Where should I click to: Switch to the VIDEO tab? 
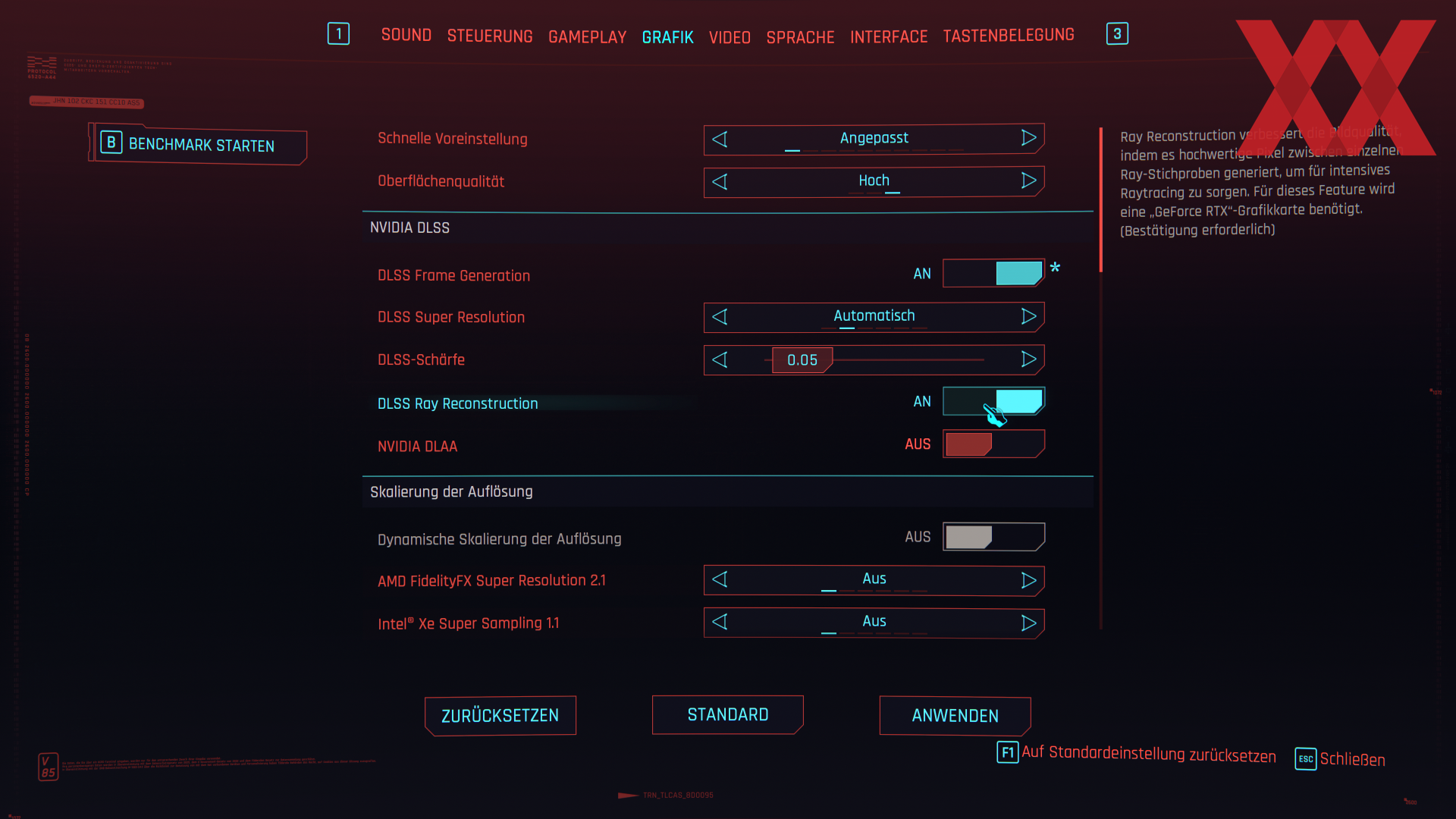click(730, 37)
